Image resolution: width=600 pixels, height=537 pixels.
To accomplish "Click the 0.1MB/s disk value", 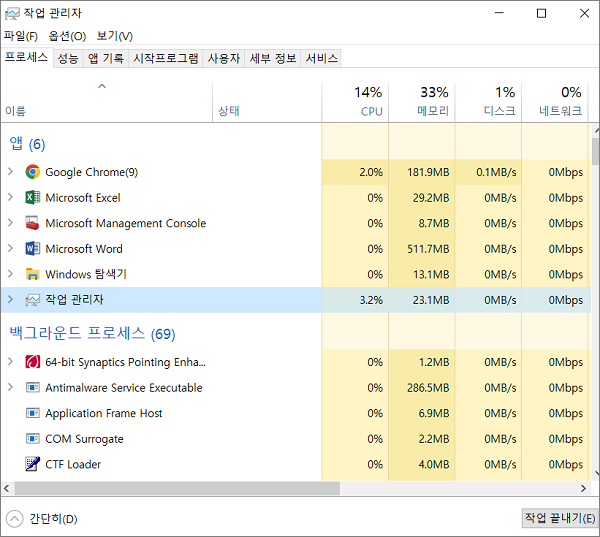I will click(x=496, y=172).
